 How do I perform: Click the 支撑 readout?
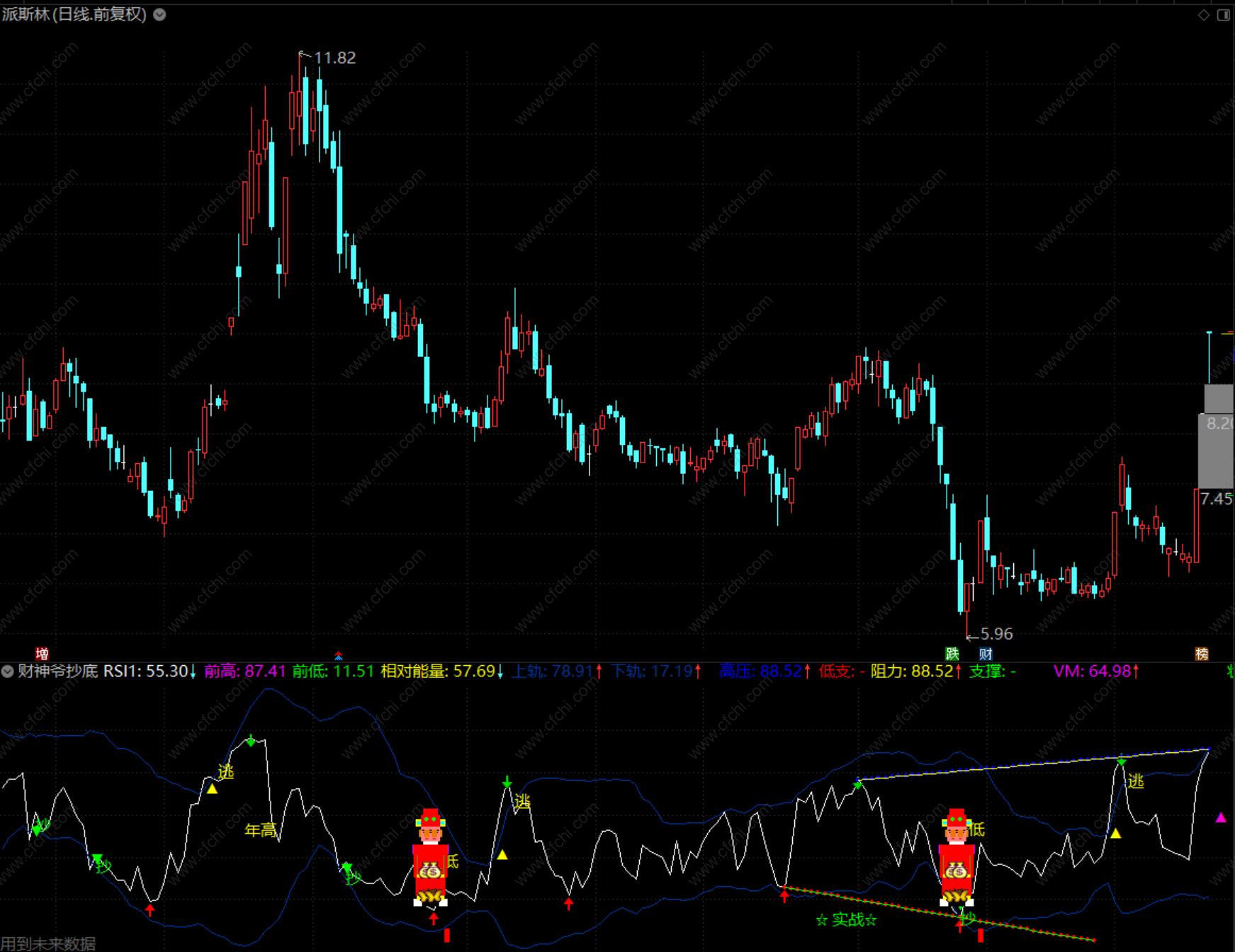point(993,671)
